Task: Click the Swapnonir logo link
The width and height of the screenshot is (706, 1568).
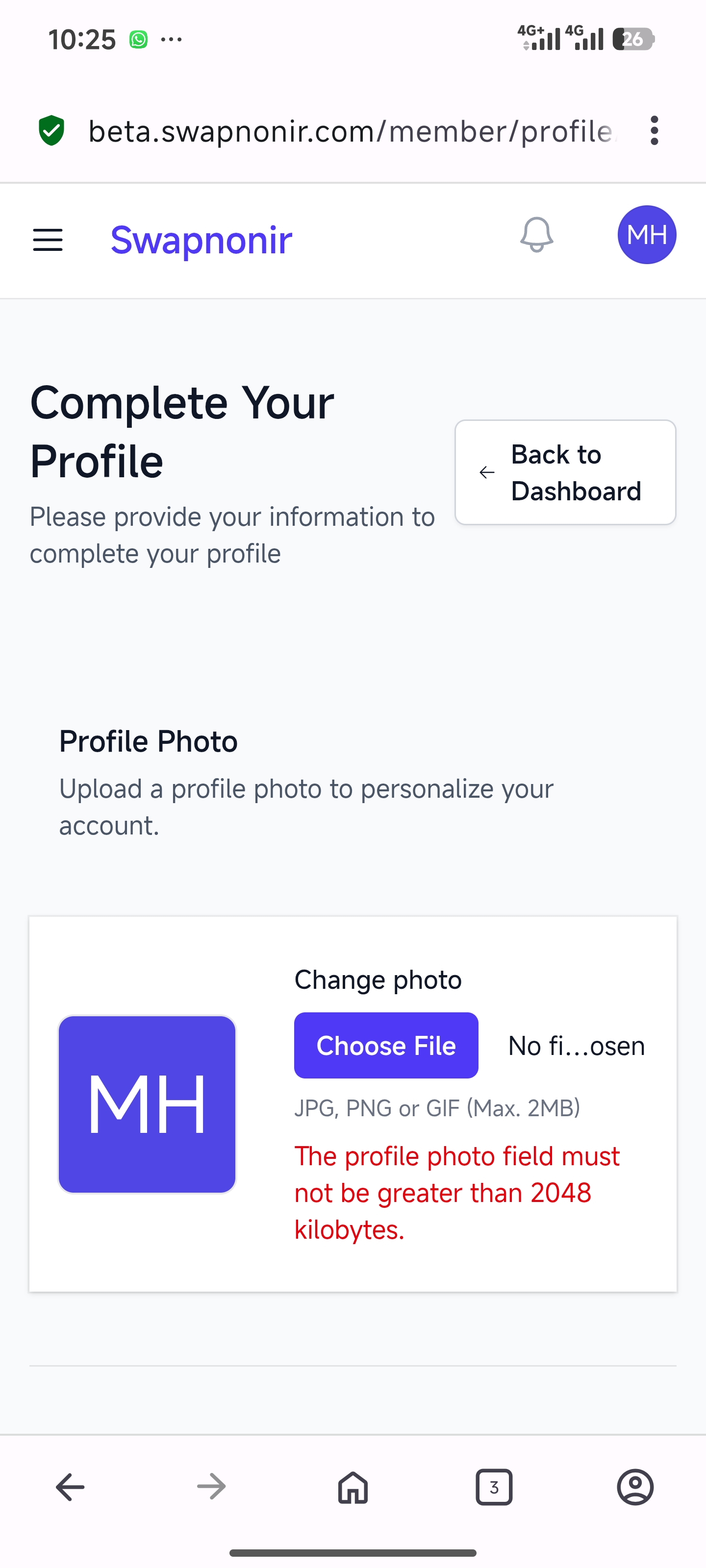Action: pyautogui.click(x=201, y=240)
